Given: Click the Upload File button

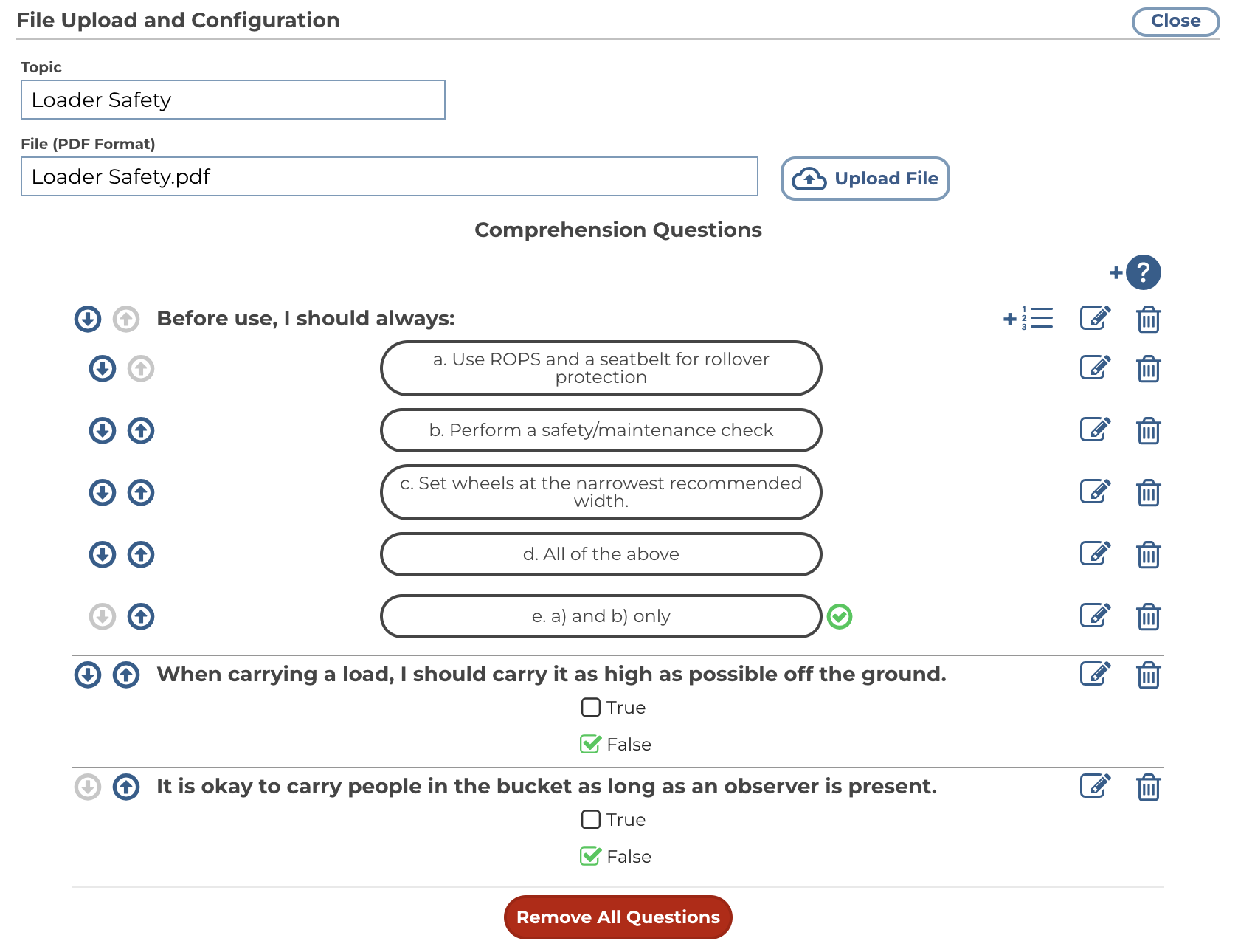Looking at the screenshot, I should point(865,179).
